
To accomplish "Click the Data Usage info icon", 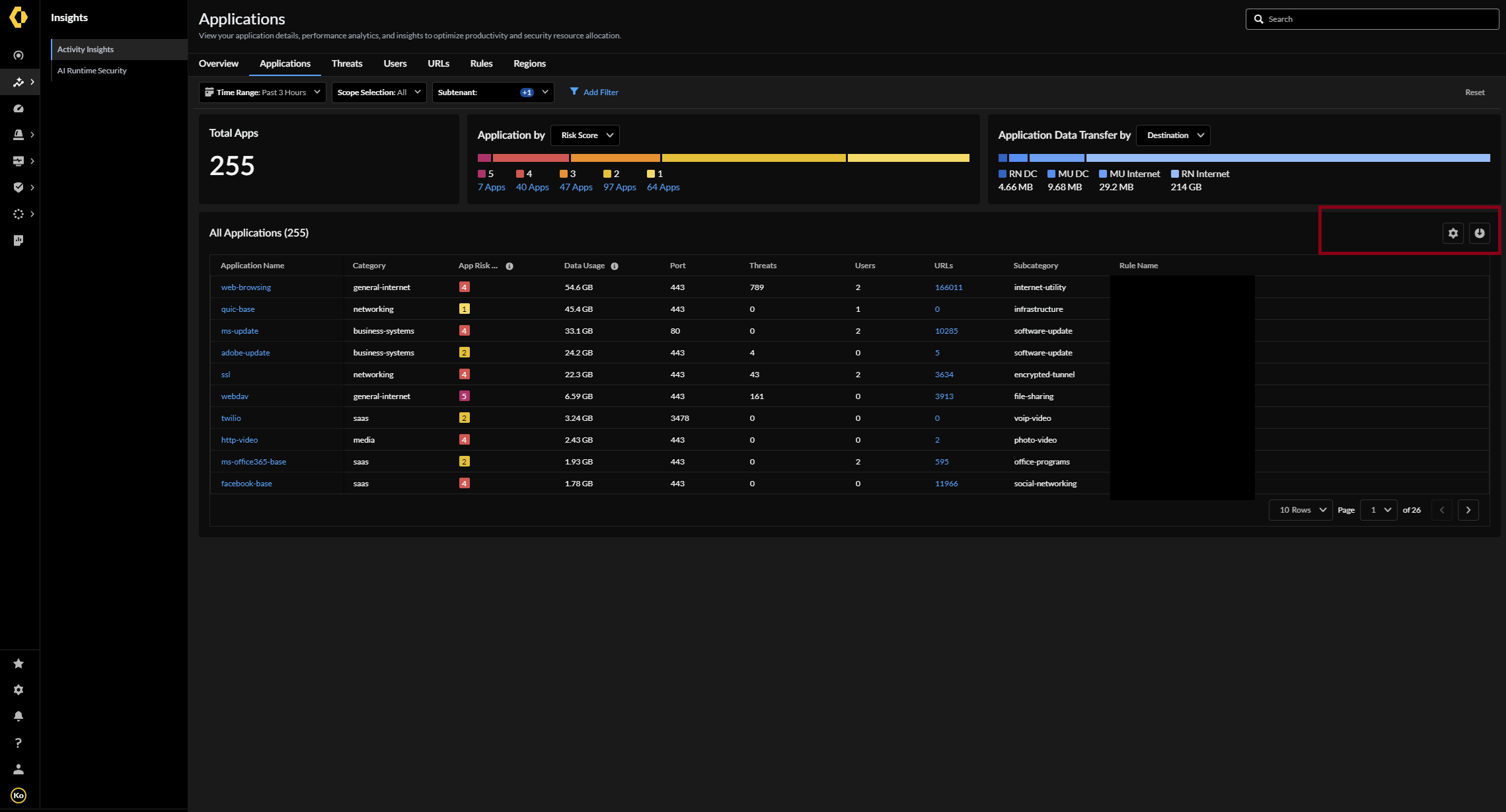I will tap(615, 266).
